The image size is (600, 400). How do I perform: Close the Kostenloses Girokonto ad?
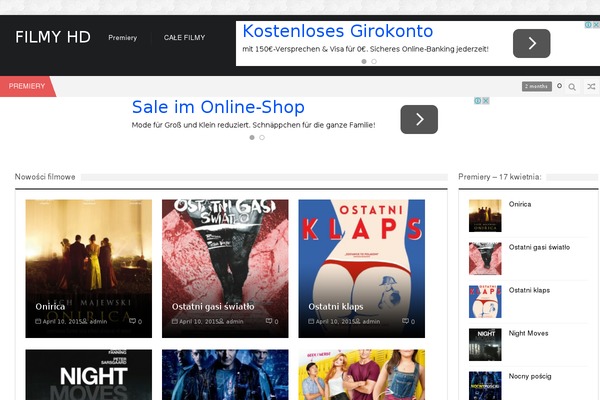(596, 25)
